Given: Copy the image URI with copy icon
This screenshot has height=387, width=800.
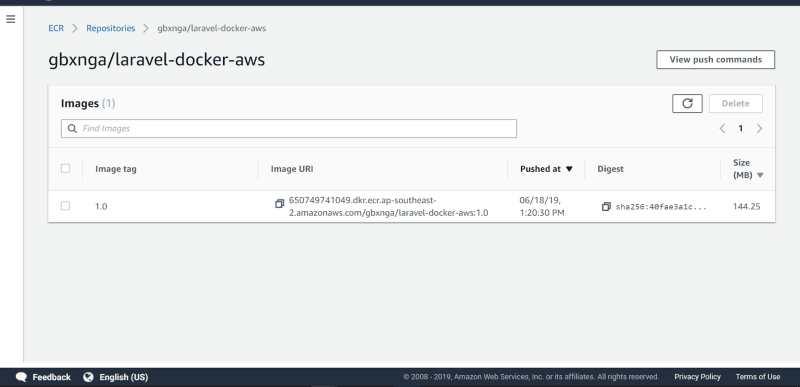Looking at the screenshot, I should coord(280,203).
